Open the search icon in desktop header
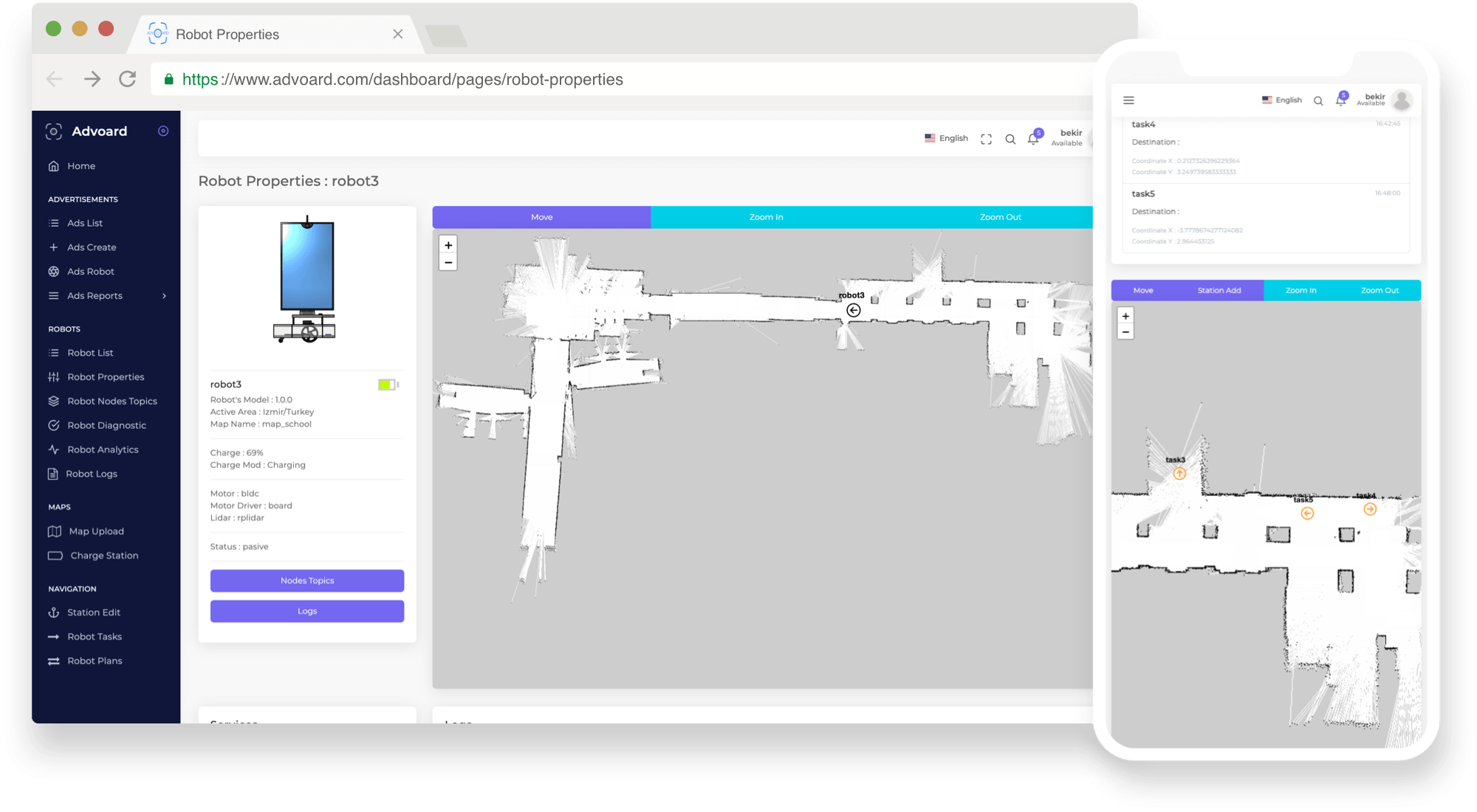 point(1010,139)
